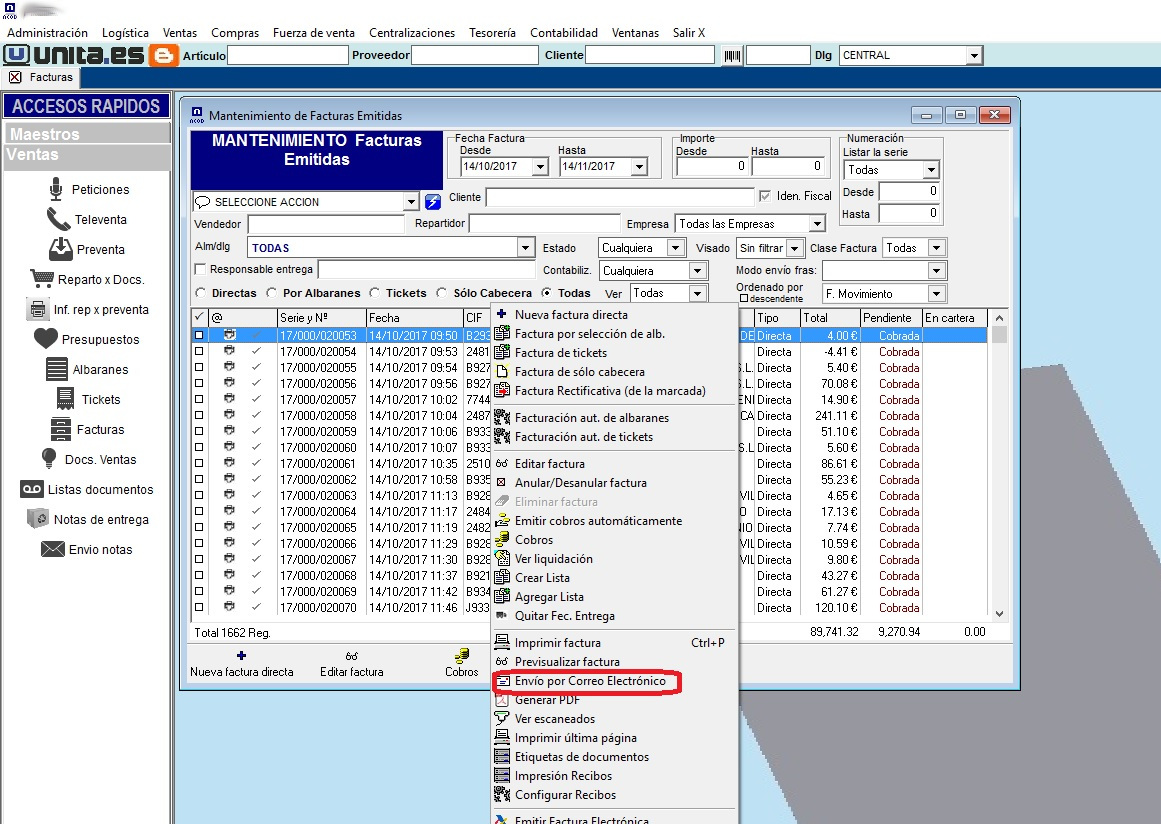The width and height of the screenshot is (1161, 824).
Task: Expand the SELECCIONE ACCION dropdown
Action: point(412,202)
